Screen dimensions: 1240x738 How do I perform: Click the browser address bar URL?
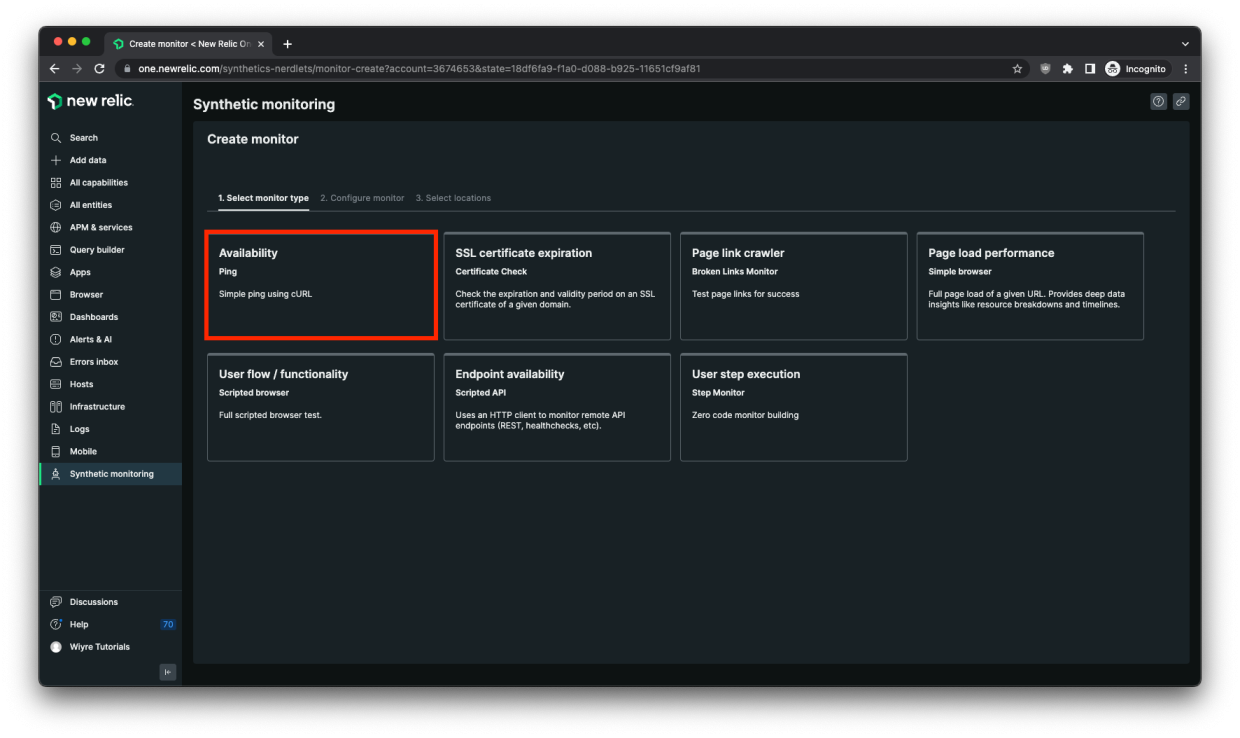500,69
